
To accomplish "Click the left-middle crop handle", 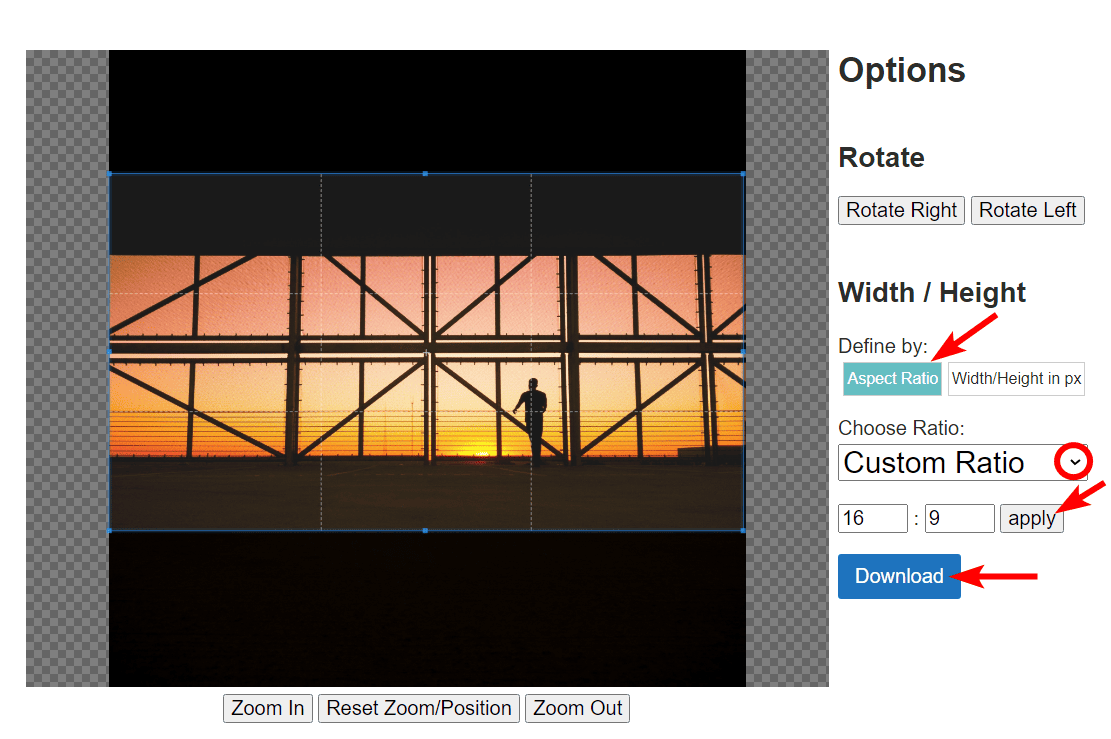I will [108, 350].
